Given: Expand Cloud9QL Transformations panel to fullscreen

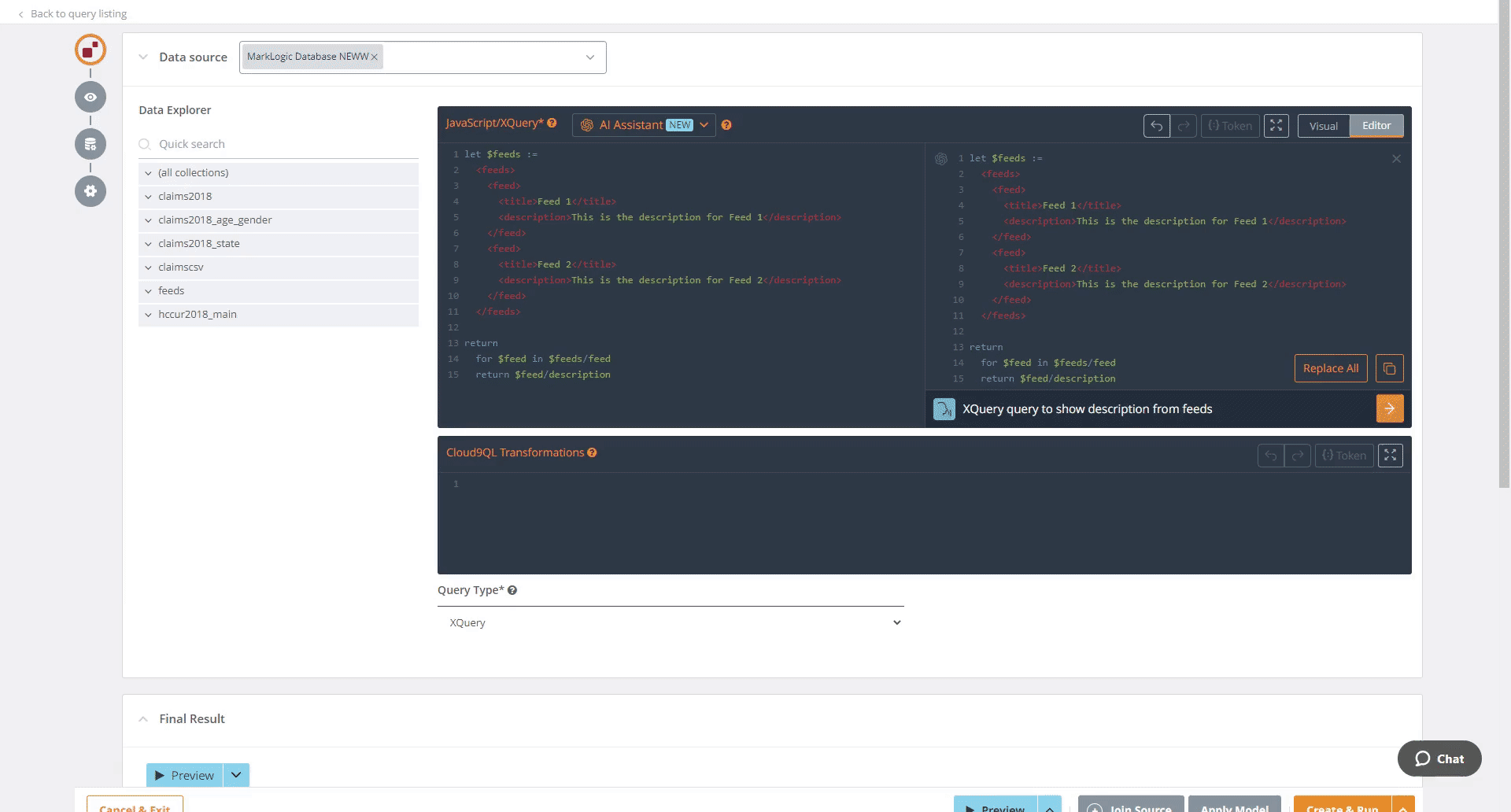Looking at the screenshot, I should tap(1390, 455).
